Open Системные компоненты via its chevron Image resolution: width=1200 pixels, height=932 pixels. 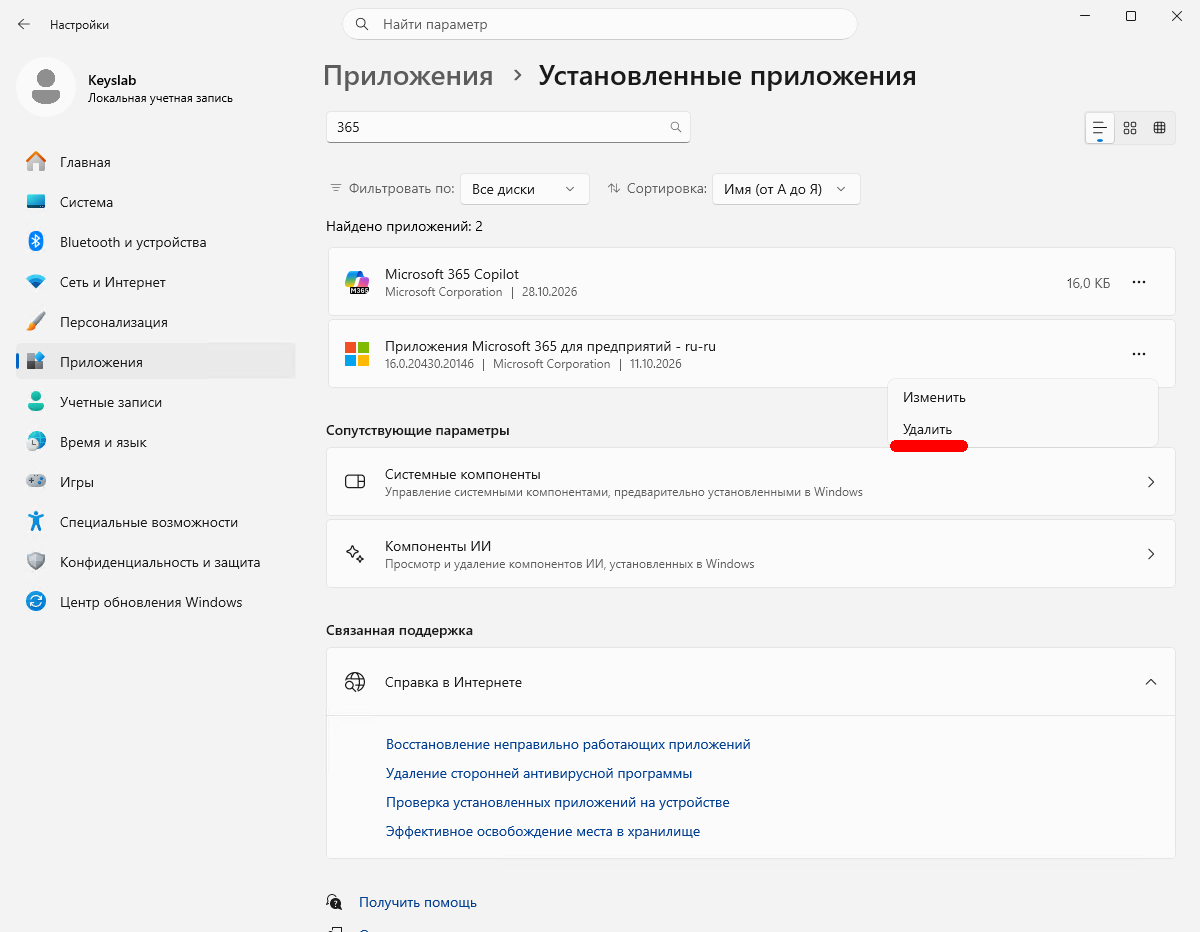[1151, 482]
